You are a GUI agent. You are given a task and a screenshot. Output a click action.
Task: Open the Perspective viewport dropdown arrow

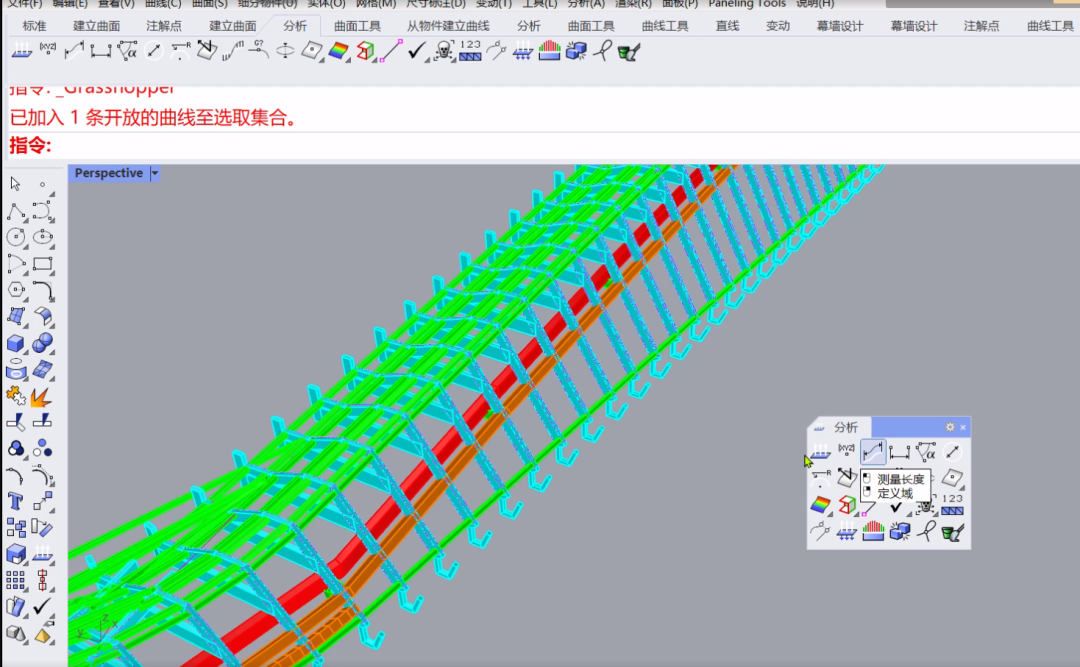tap(155, 173)
